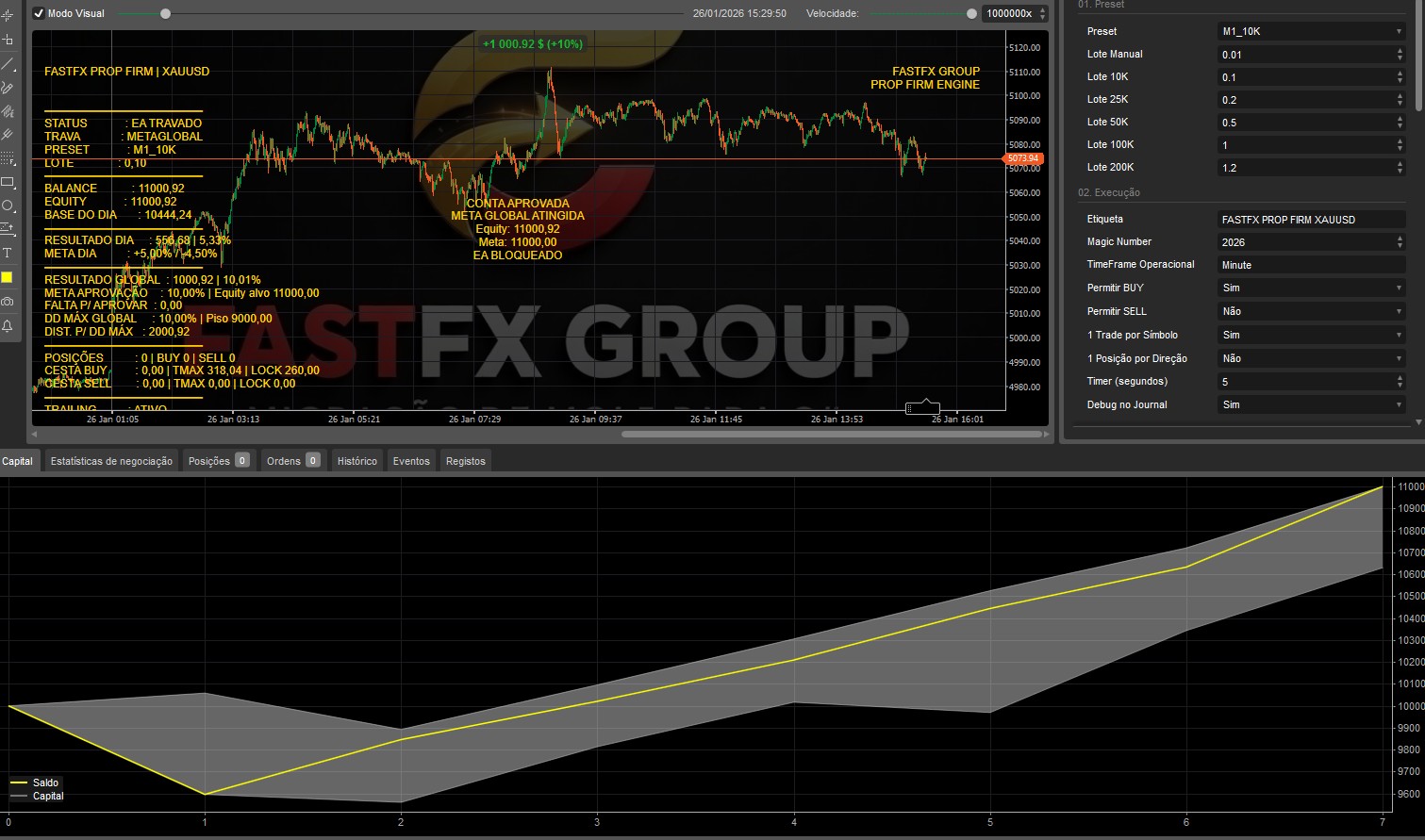This screenshot has width=1425, height=840.
Task: Click the Magic Number input field
Action: point(1301,242)
